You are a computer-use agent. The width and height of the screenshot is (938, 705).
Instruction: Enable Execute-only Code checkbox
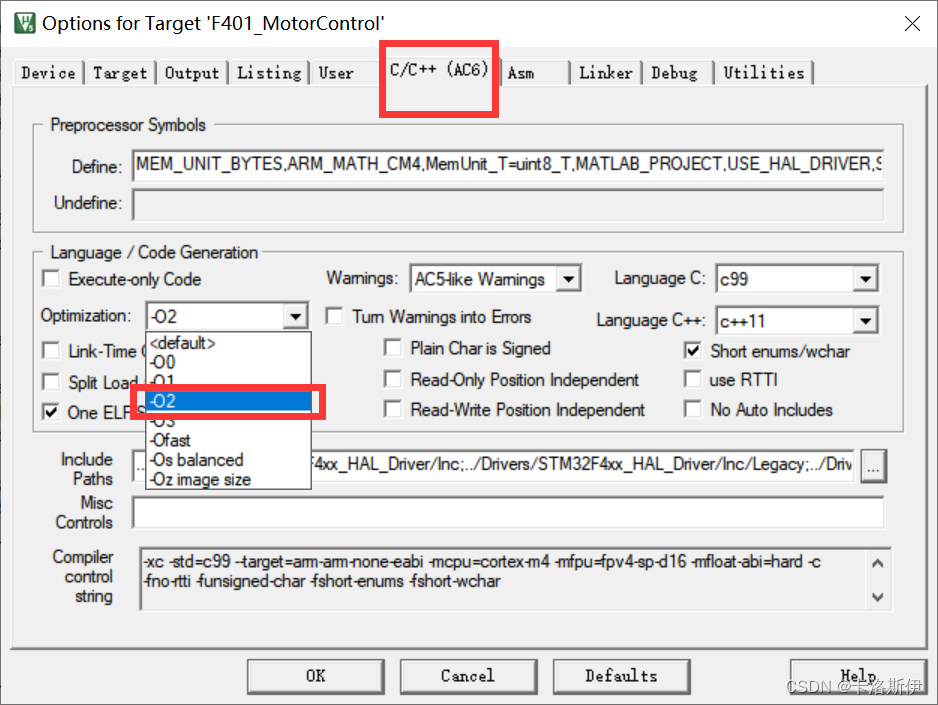click(x=51, y=279)
